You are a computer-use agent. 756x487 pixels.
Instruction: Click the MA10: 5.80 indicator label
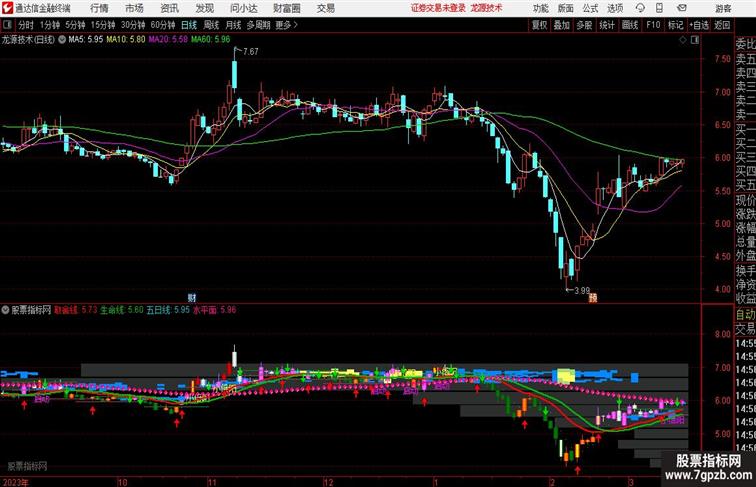point(126,40)
